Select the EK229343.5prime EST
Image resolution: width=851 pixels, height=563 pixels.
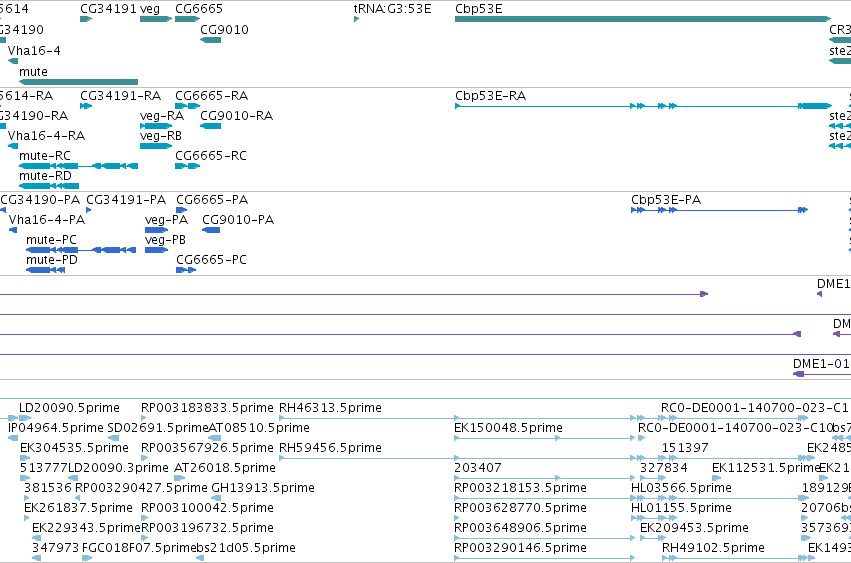pyautogui.click(x=36, y=539)
